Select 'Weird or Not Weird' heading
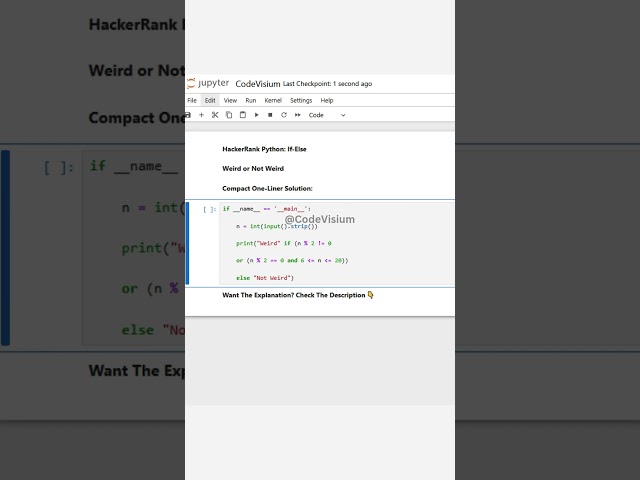 tap(253, 169)
